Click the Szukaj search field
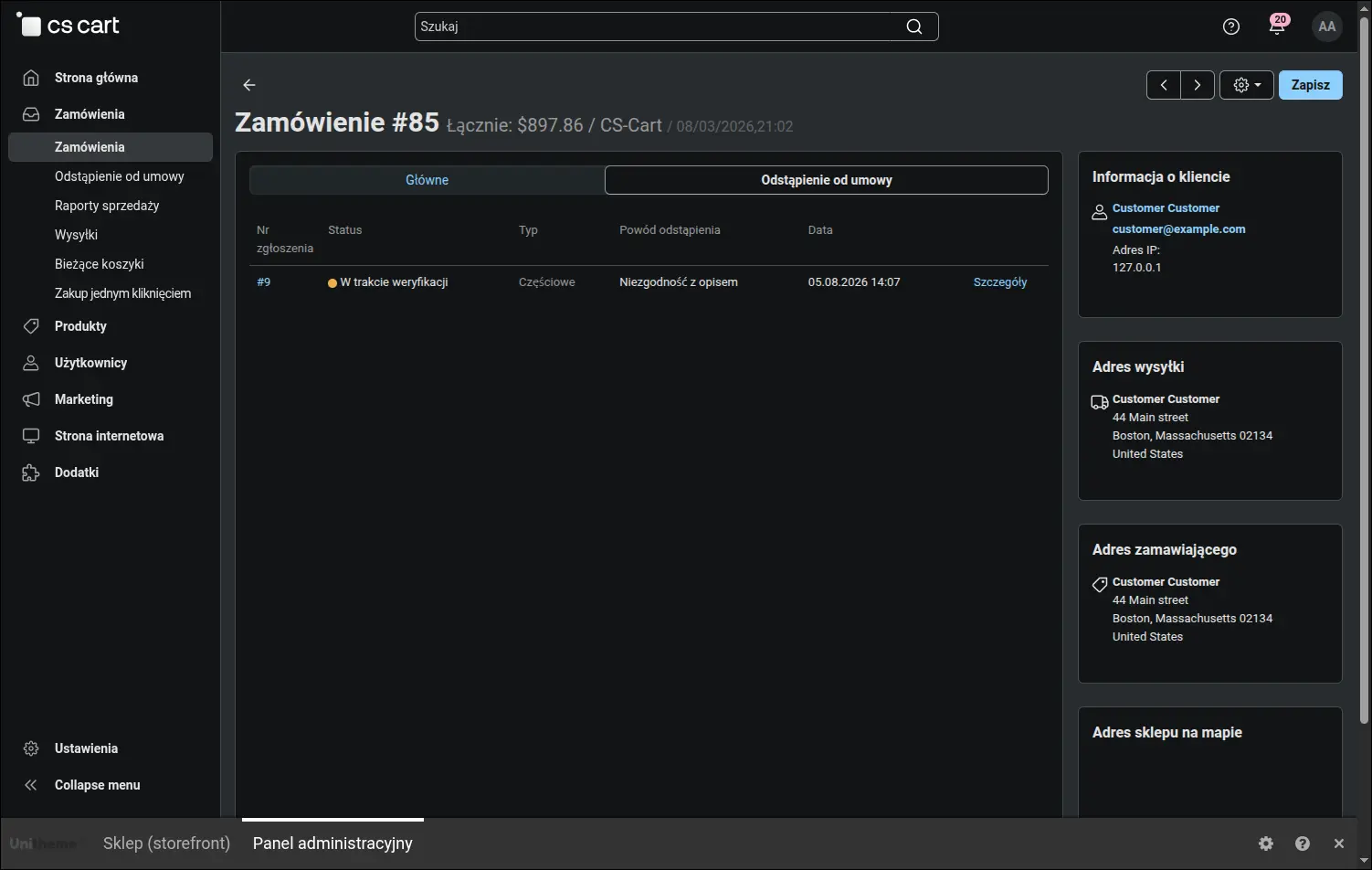 [658, 27]
